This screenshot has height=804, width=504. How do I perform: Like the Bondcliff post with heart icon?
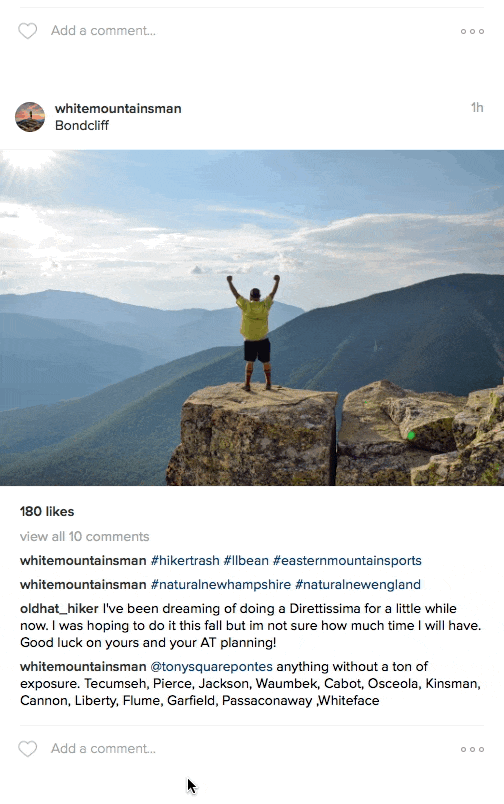[28, 749]
